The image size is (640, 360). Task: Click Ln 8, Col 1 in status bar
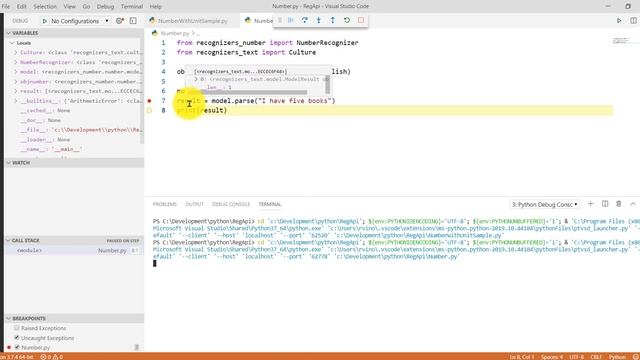click(x=521, y=357)
